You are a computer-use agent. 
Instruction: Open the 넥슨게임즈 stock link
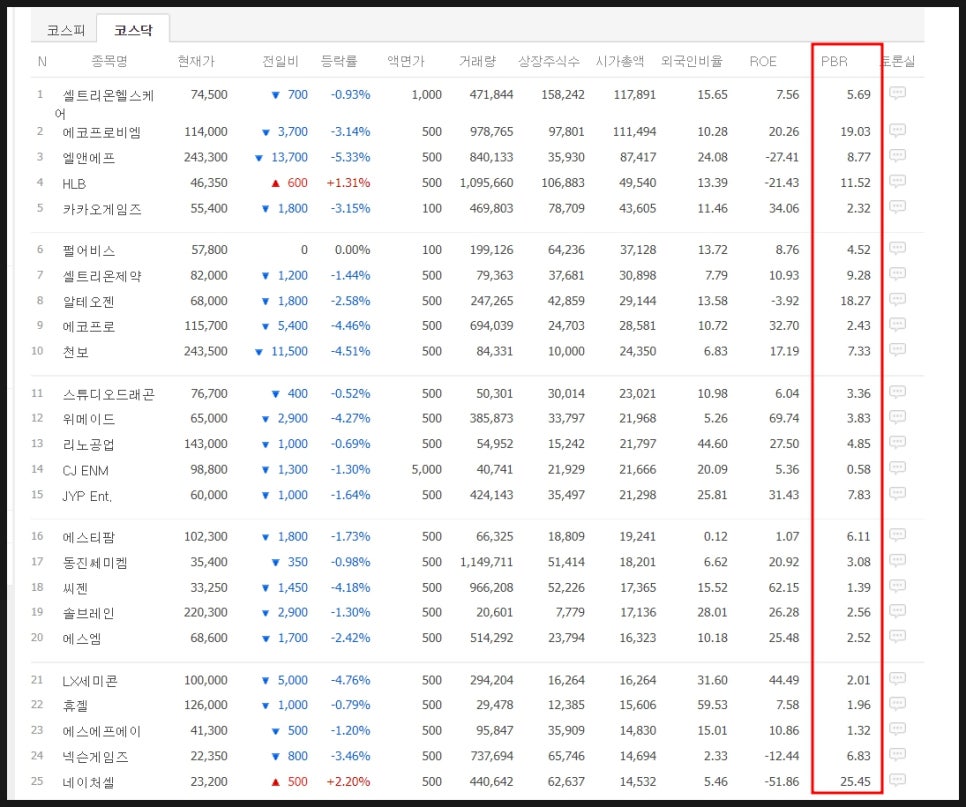(95, 756)
